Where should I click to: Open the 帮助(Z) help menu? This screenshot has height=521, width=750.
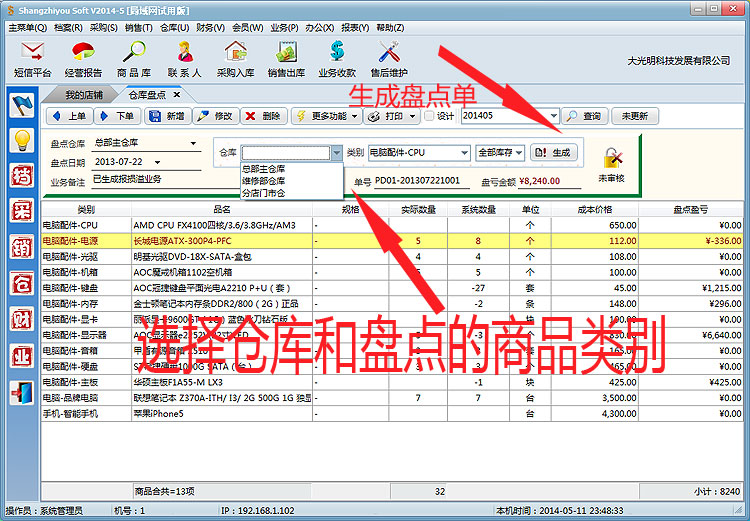click(x=390, y=28)
